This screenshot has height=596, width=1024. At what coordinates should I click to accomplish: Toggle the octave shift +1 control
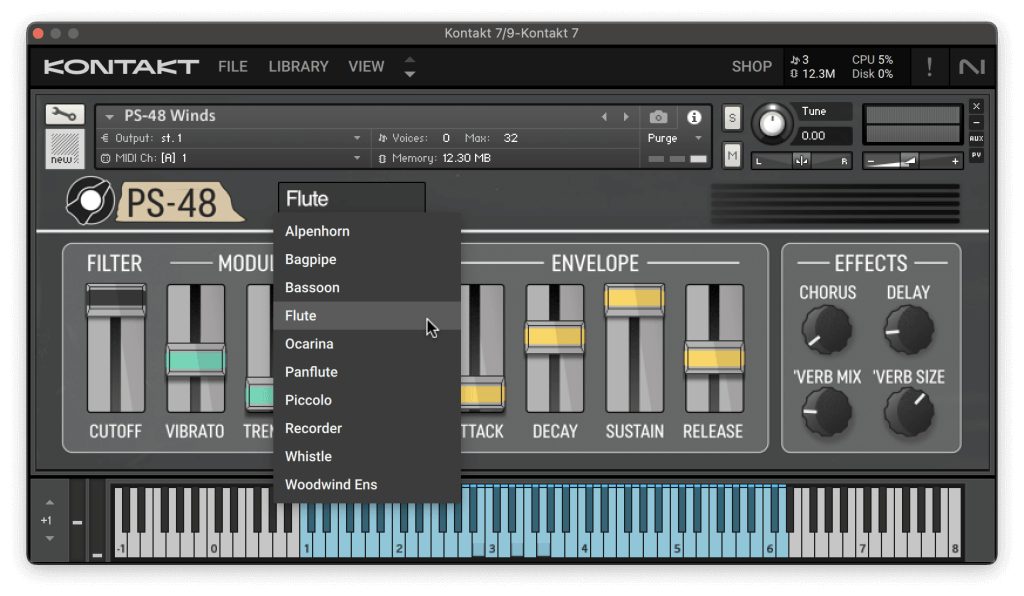click(46, 520)
